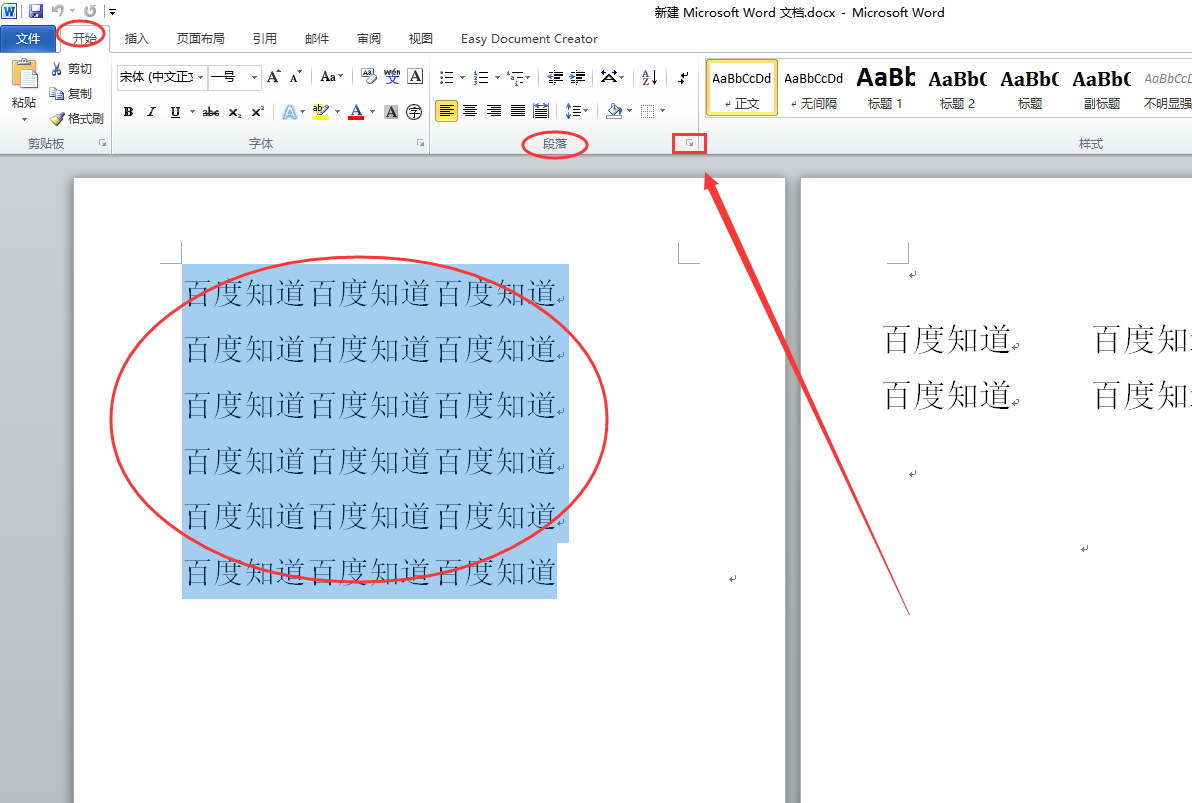Click the Multilevel List icon
This screenshot has width=1192, height=803.
pyautogui.click(x=515, y=77)
